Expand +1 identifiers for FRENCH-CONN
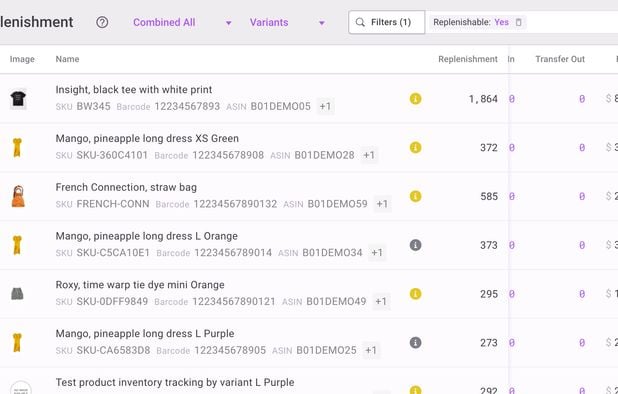 382,204
